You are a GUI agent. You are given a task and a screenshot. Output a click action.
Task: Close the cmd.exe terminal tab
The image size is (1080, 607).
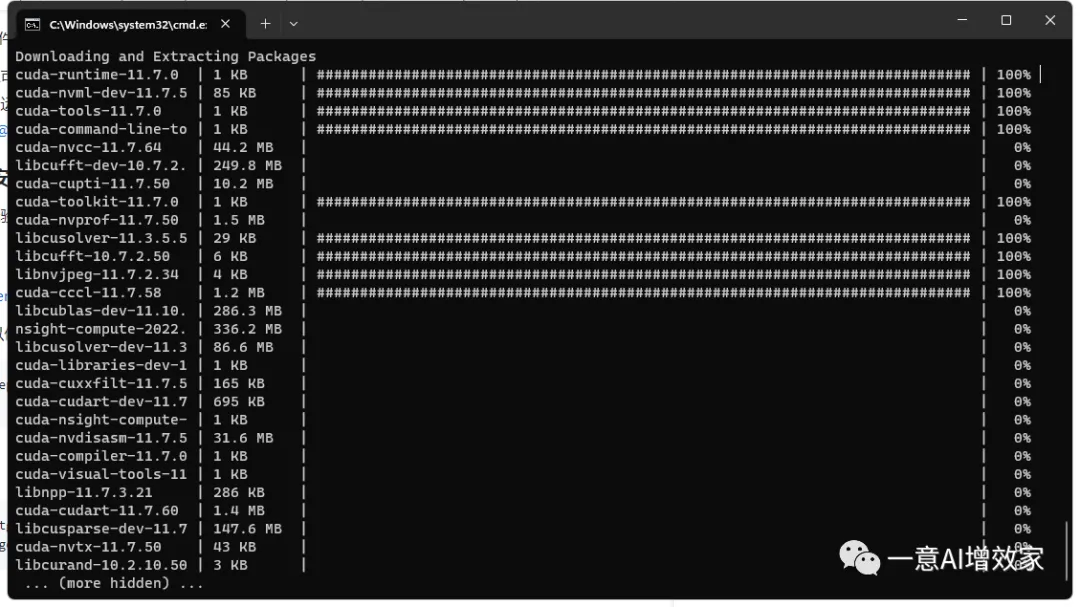pyautogui.click(x=225, y=24)
